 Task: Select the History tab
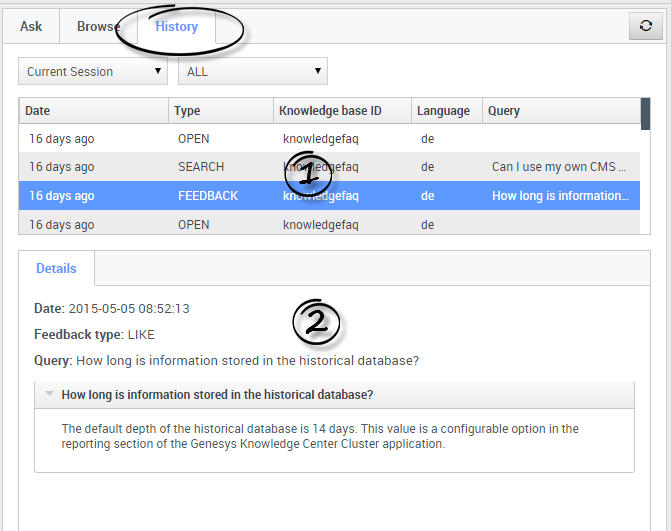pyautogui.click(x=176, y=27)
